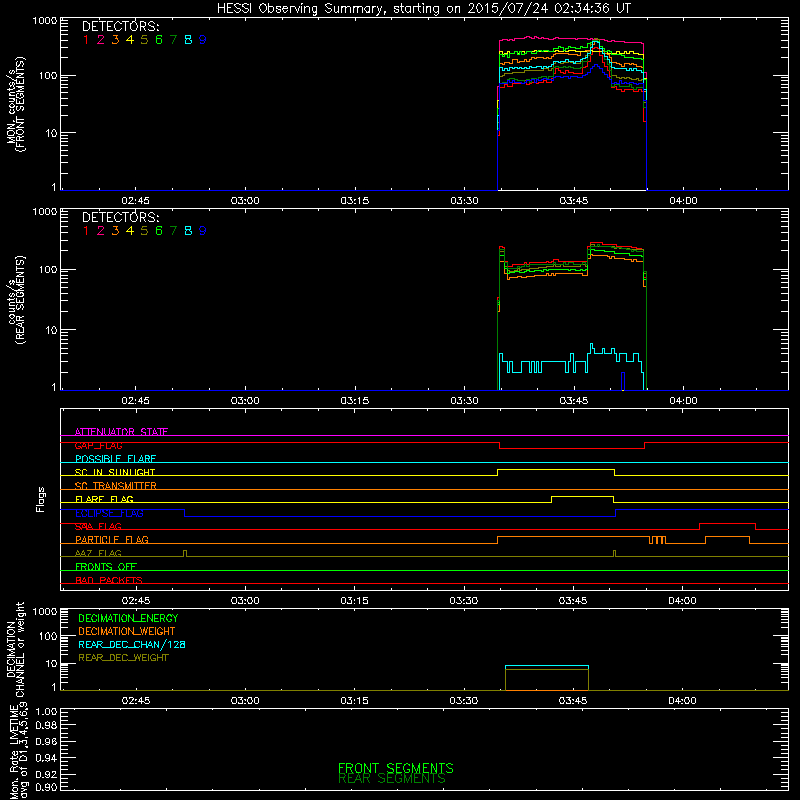Click the 02:45 tick label under front segments plot

pyautogui.click(x=136, y=201)
